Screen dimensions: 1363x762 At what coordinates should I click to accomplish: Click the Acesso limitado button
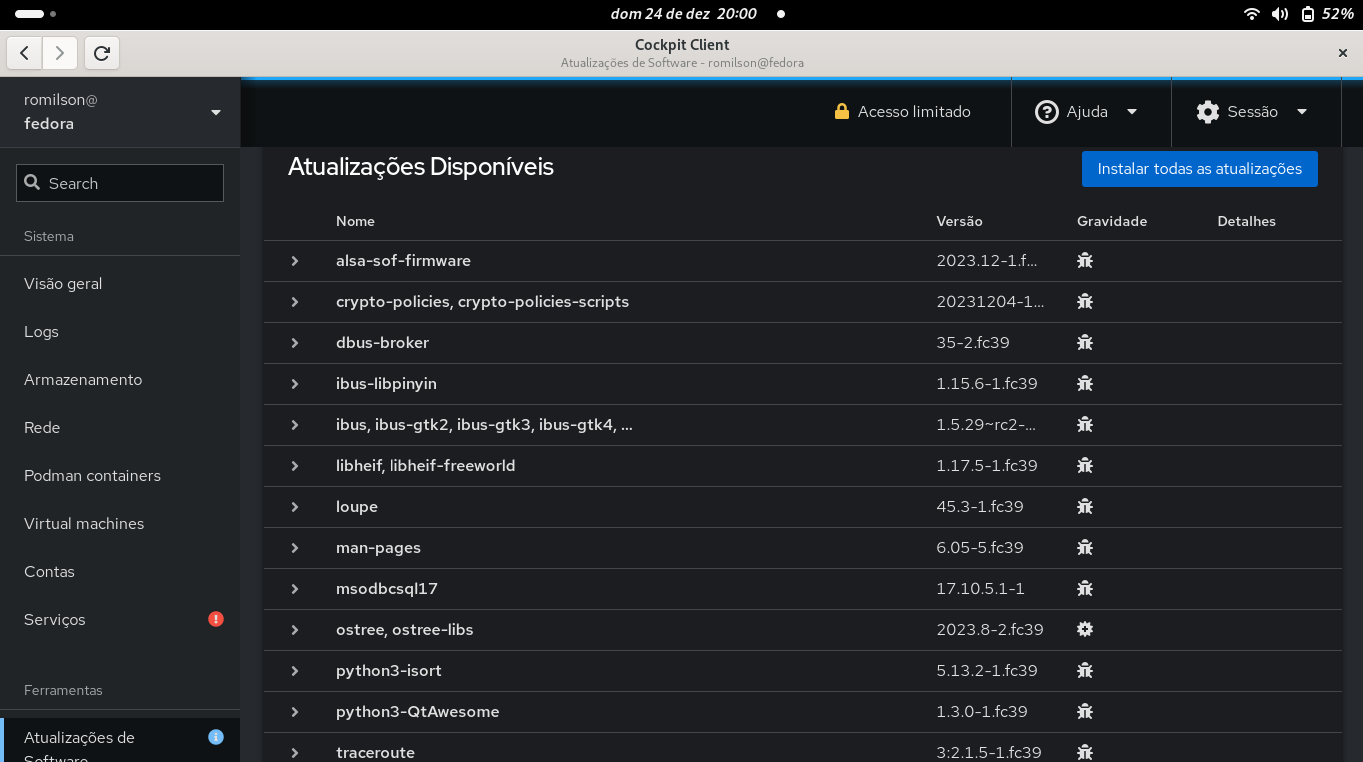click(903, 112)
